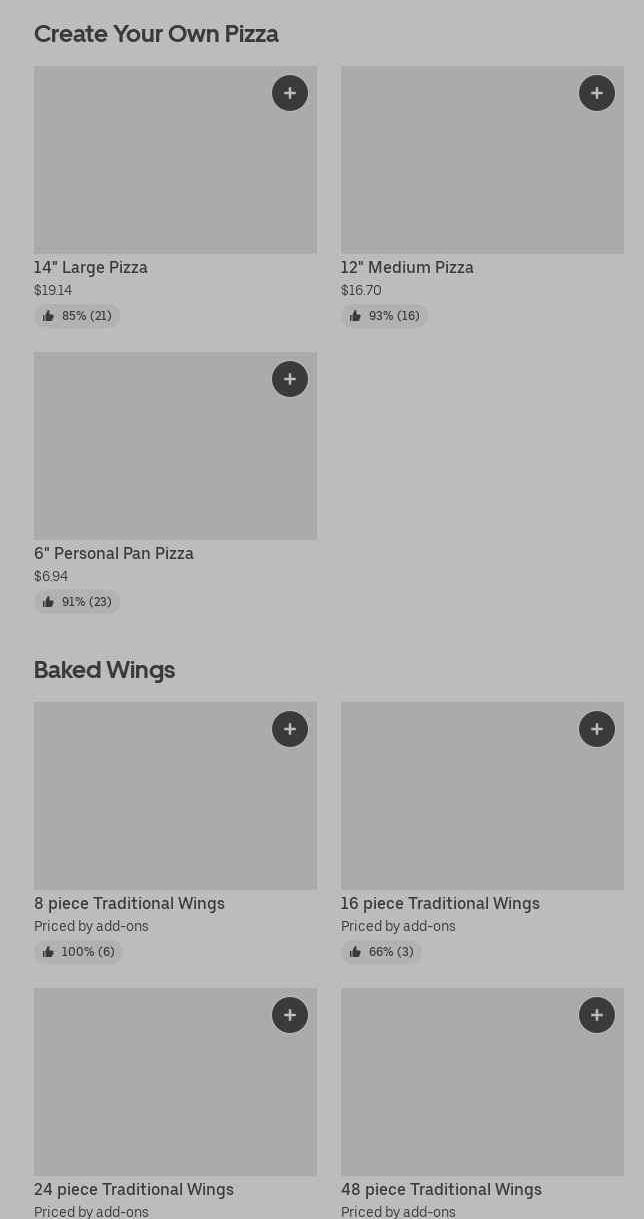The image size is (644, 1219).
Task: Open 12" Medium Pizza item title
Action: pos(407,268)
